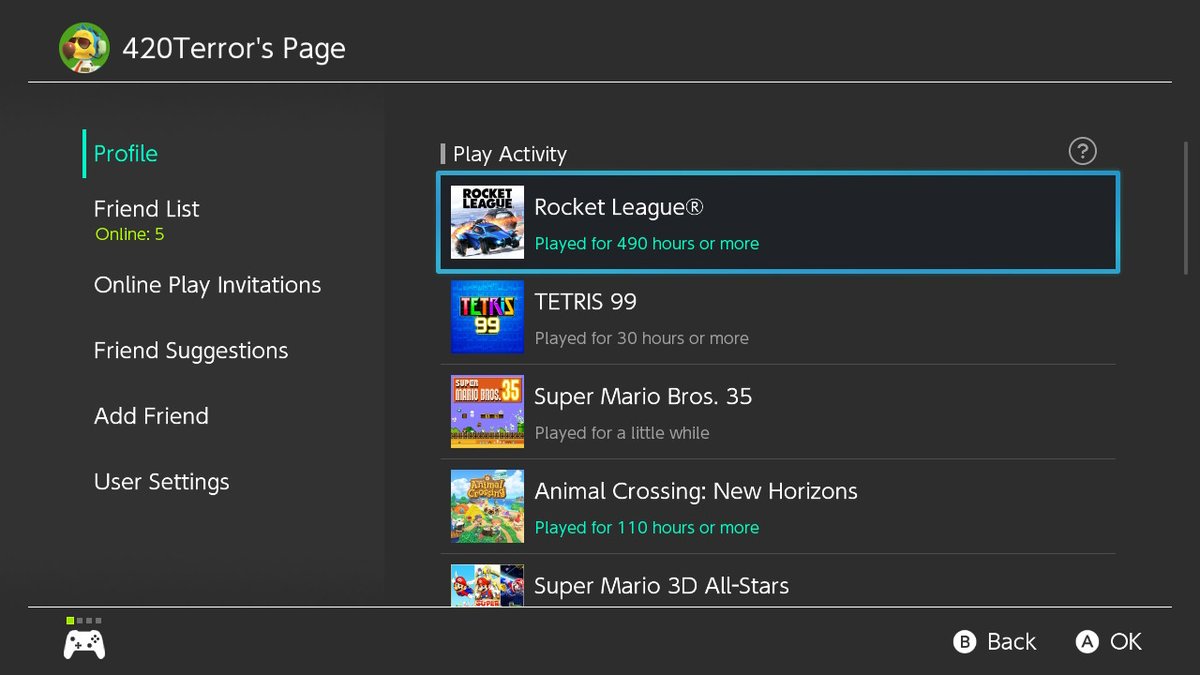Click the Play Activity section heading
Screen dimensions: 1200x675
[510, 154]
